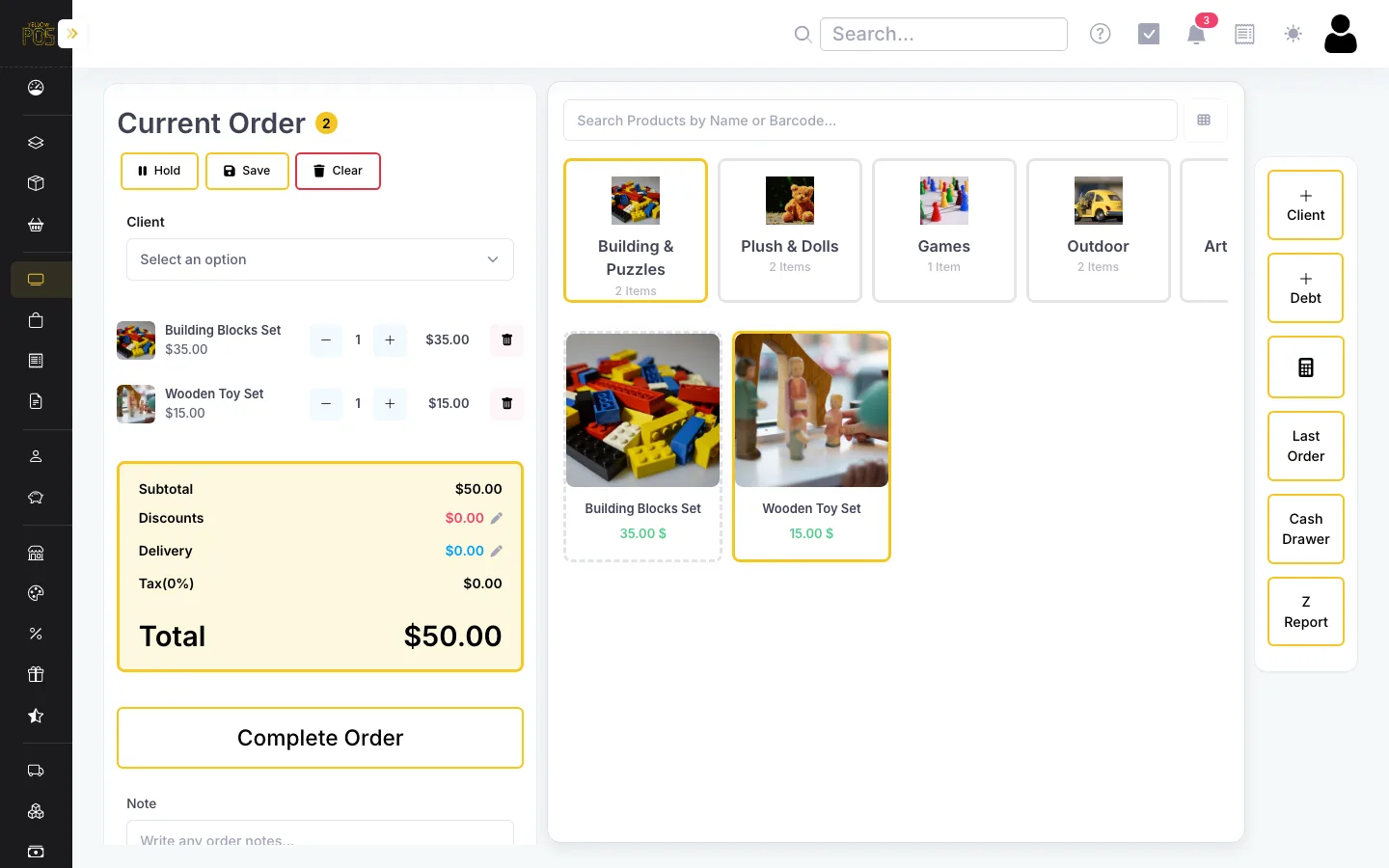The height and width of the screenshot is (868, 1389).
Task: Click the Complete Order button
Action: click(320, 738)
